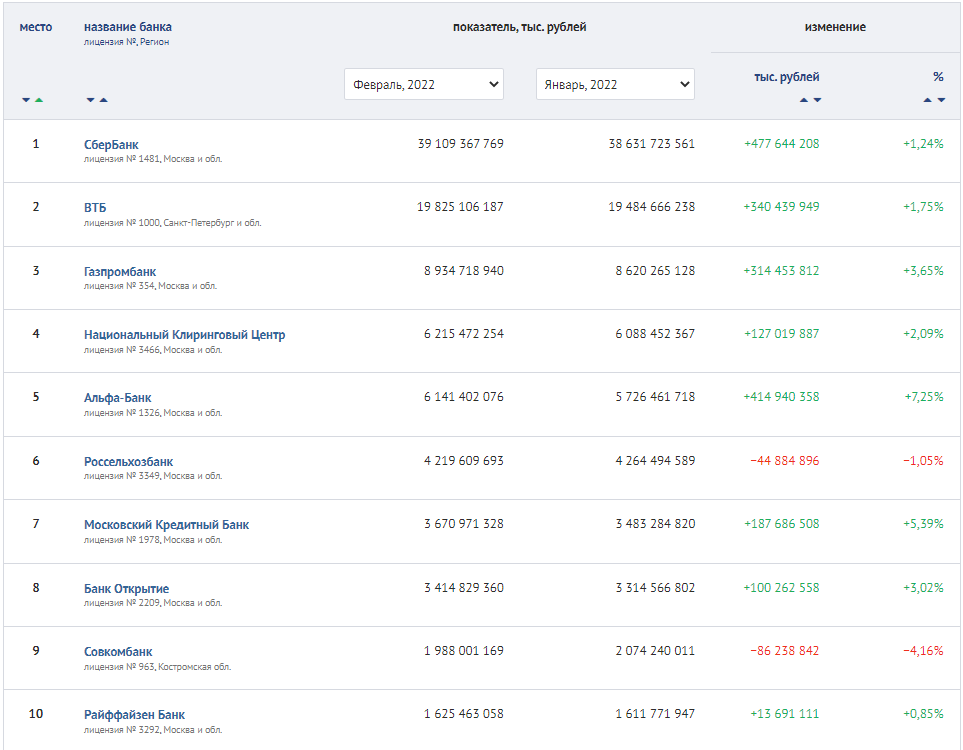Open the Февраль, 2022 period dropdown
The width and height of the screenshot is (963, 750).
coord(424,85)
